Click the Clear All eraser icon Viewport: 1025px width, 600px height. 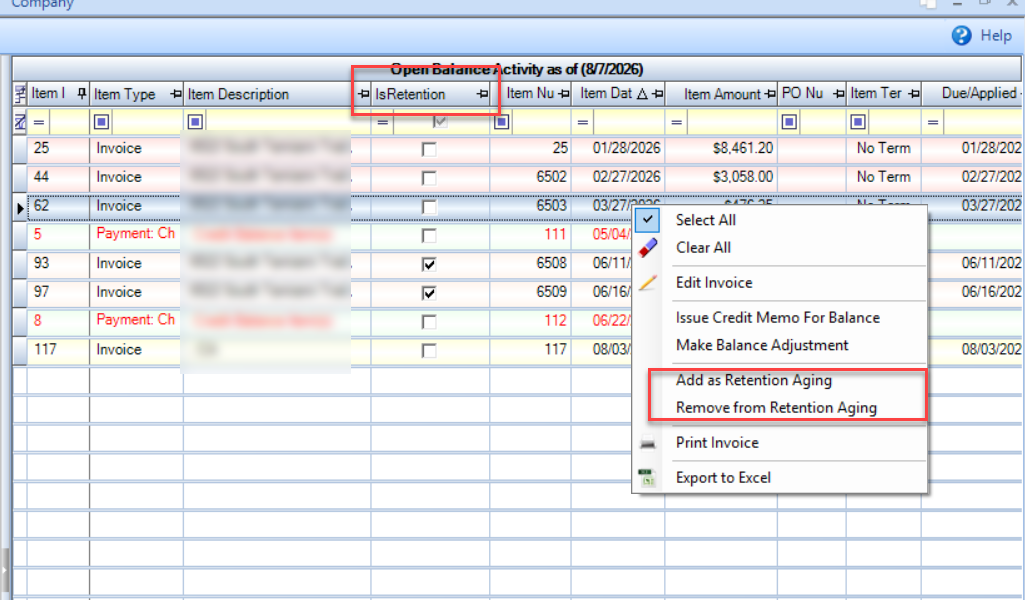tap(647, 248)
